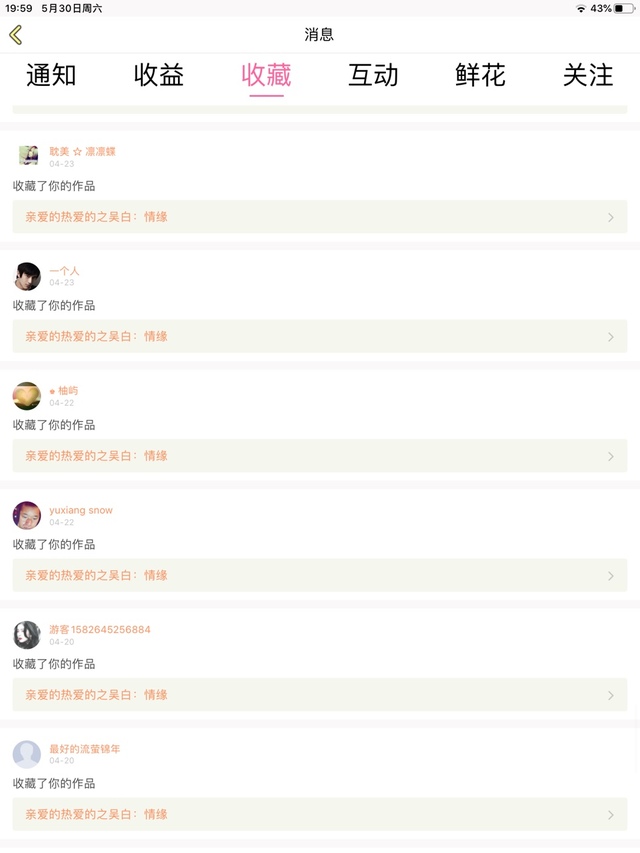Tap the WiFi status icon
The width and height of the screenshot is (640, 853).
[x=581, y=8]
